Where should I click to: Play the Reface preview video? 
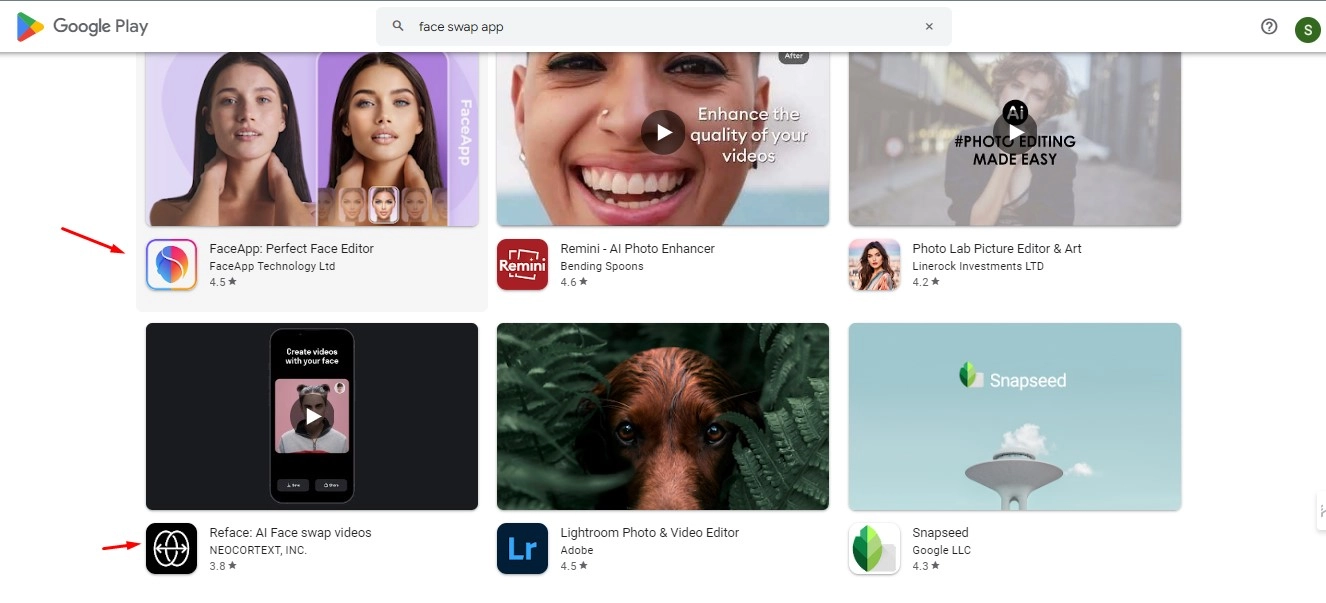click(x=312, y=417)
